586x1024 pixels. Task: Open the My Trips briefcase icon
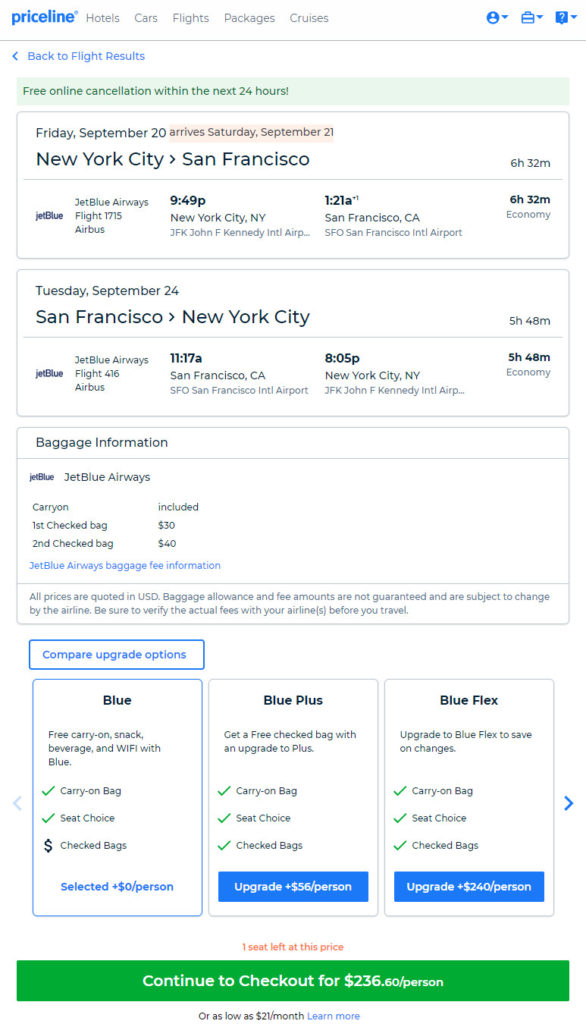(x=531, y=18)
